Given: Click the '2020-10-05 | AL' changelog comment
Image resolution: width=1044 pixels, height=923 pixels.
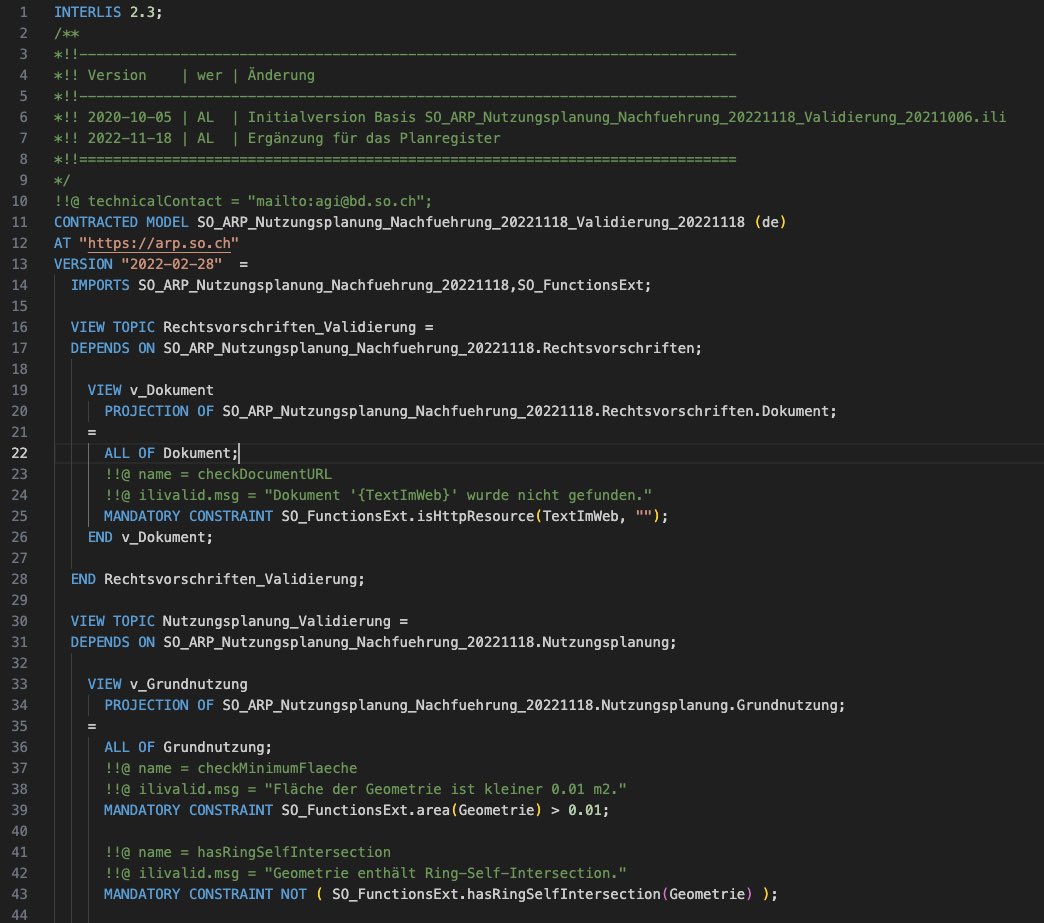Looking at the screenshot, I should point(150,117).
